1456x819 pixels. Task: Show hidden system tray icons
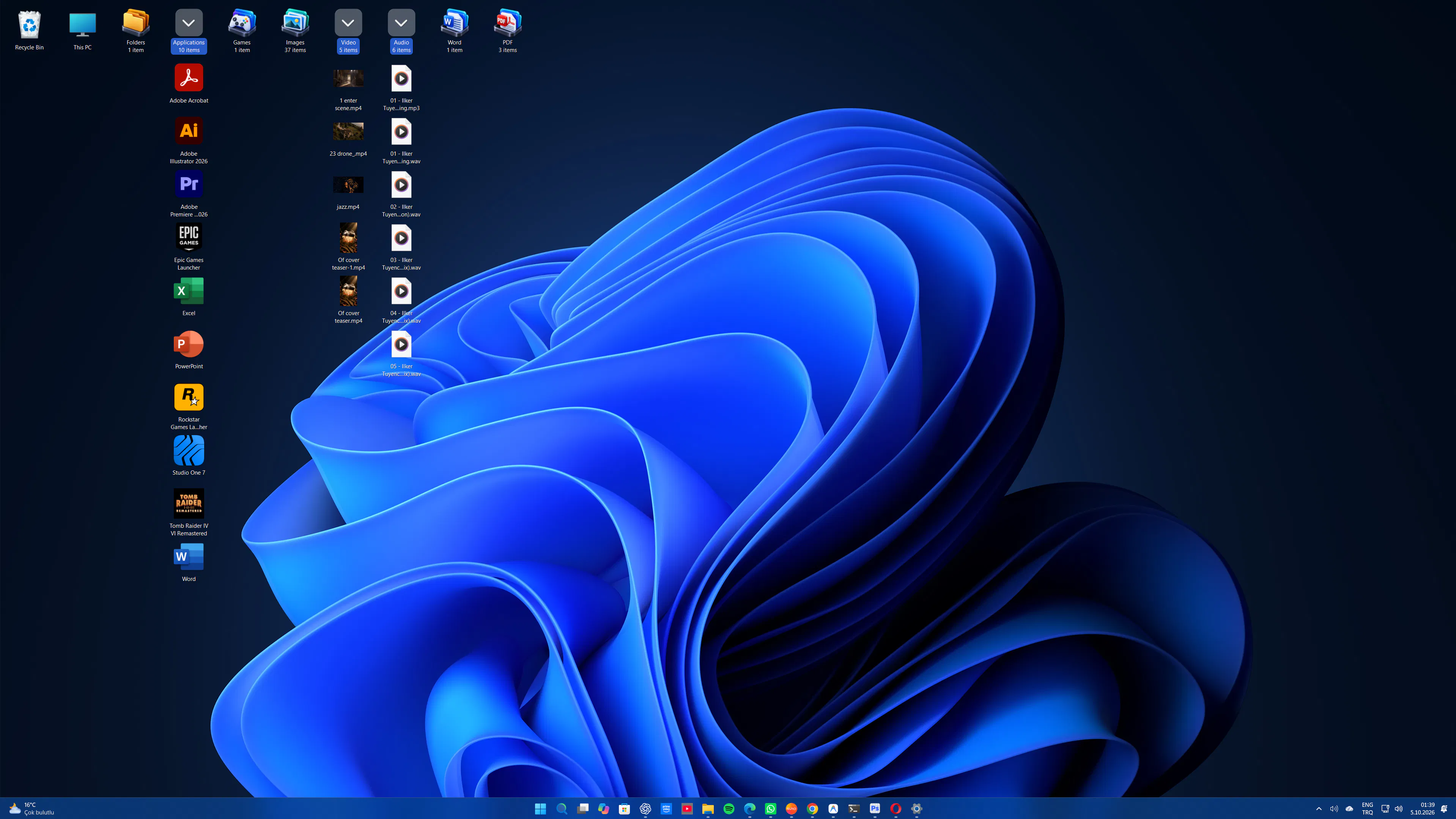(1319, 808)
